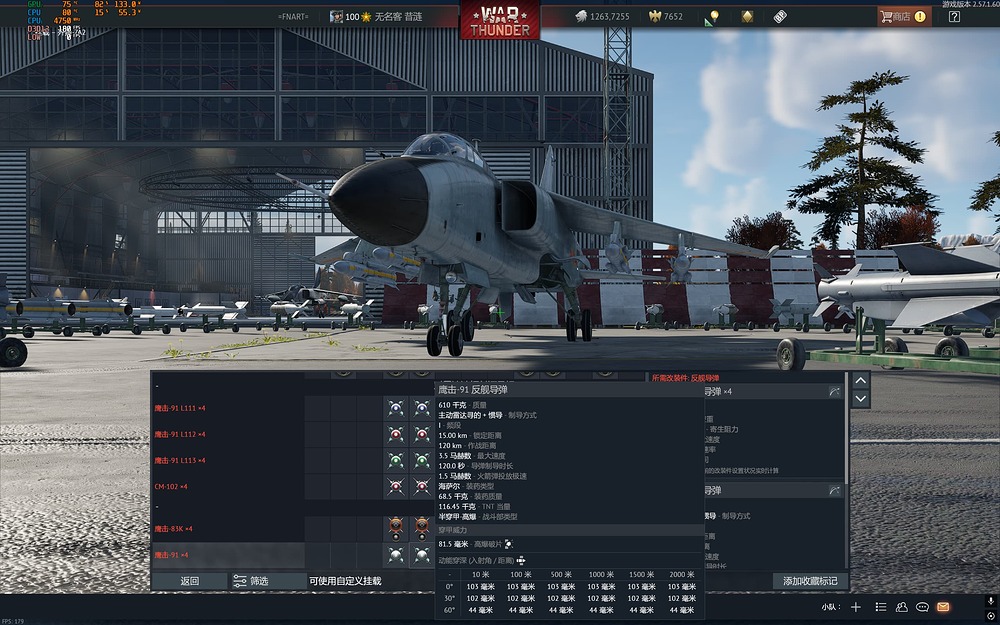This screenshot has height=625, width=1000.
Task: Click the 返回 back button
Action: coord(189,581)
